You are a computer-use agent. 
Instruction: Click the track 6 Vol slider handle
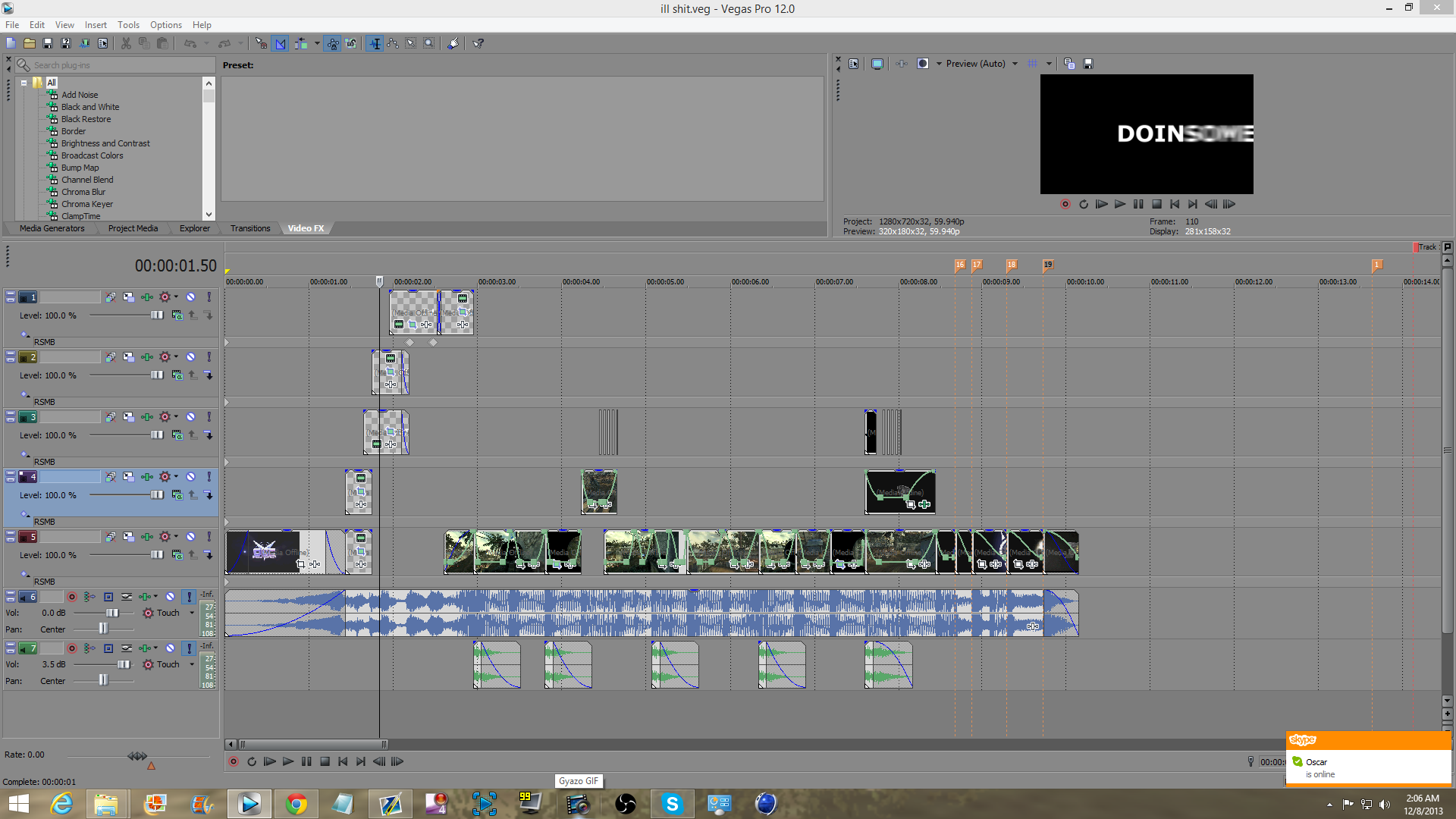click(x=112, y=613)
